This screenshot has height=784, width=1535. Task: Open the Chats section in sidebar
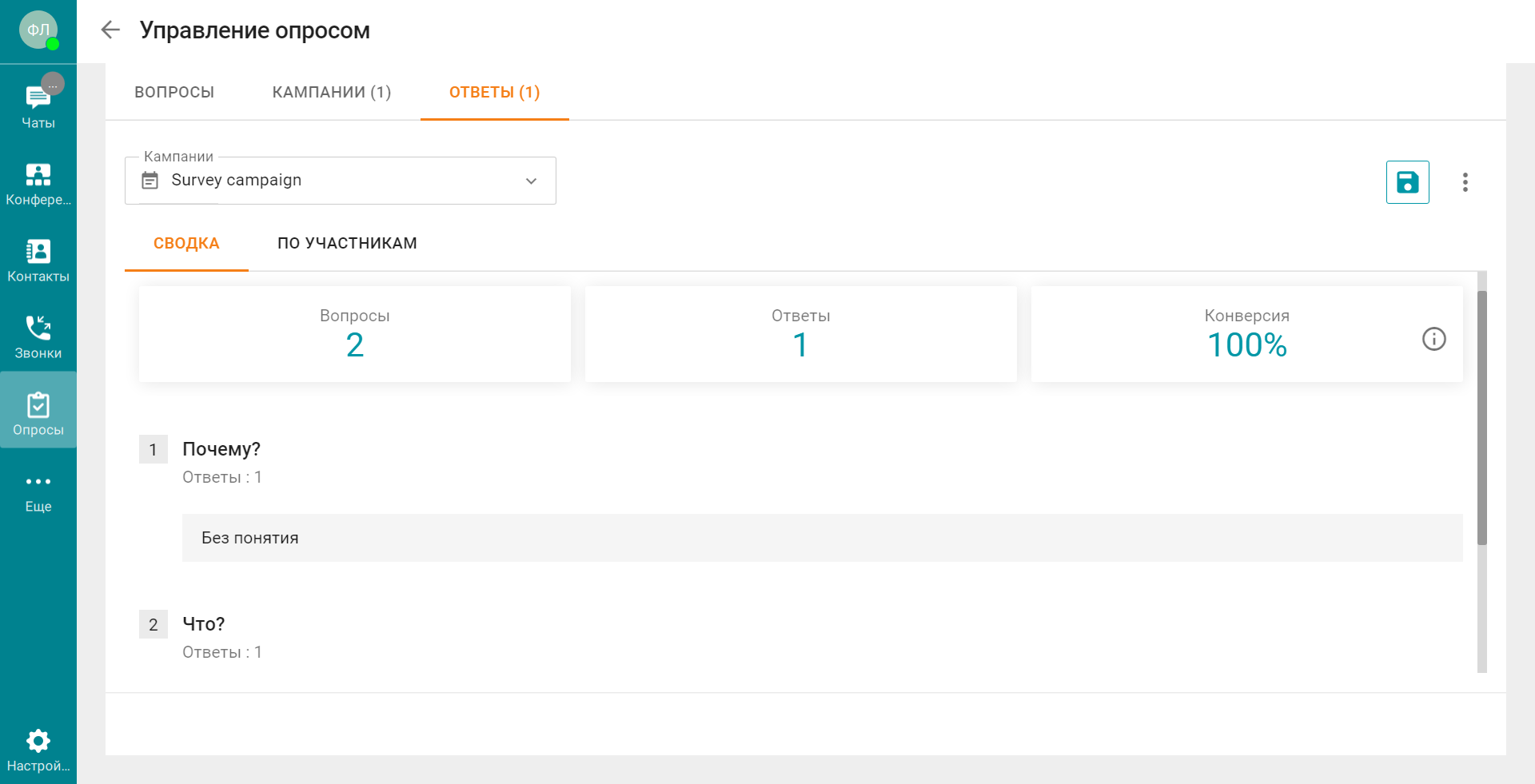tap(38, 103)
